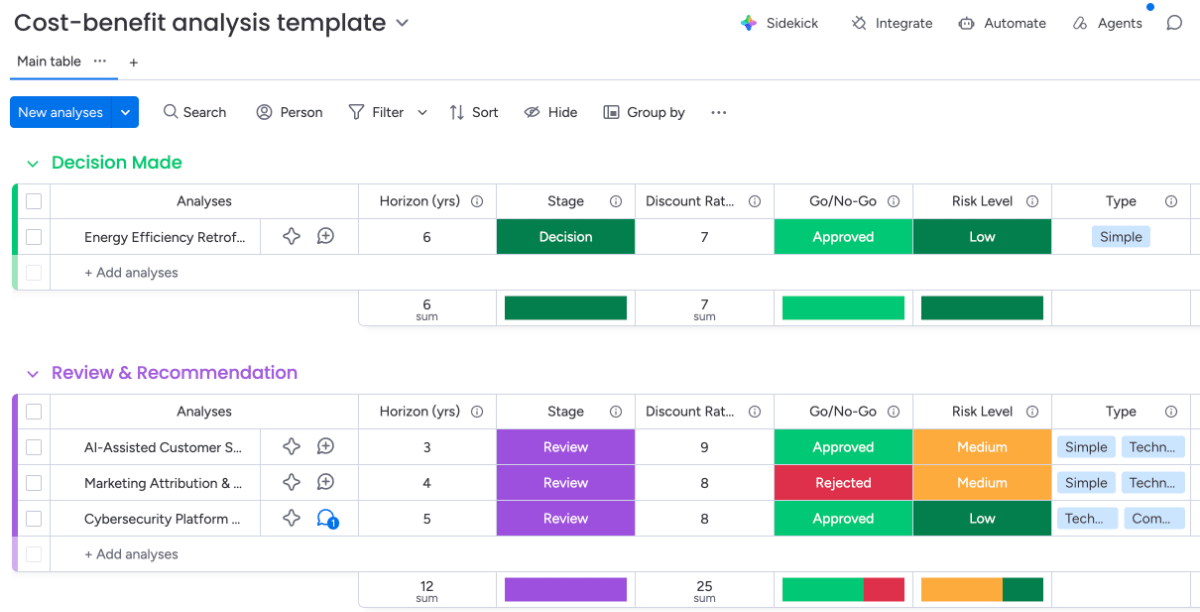Image resolution: width=1200 pixels, height=612 pixels.
Task: Open the Filter options chevron
Action: point(422,112)
